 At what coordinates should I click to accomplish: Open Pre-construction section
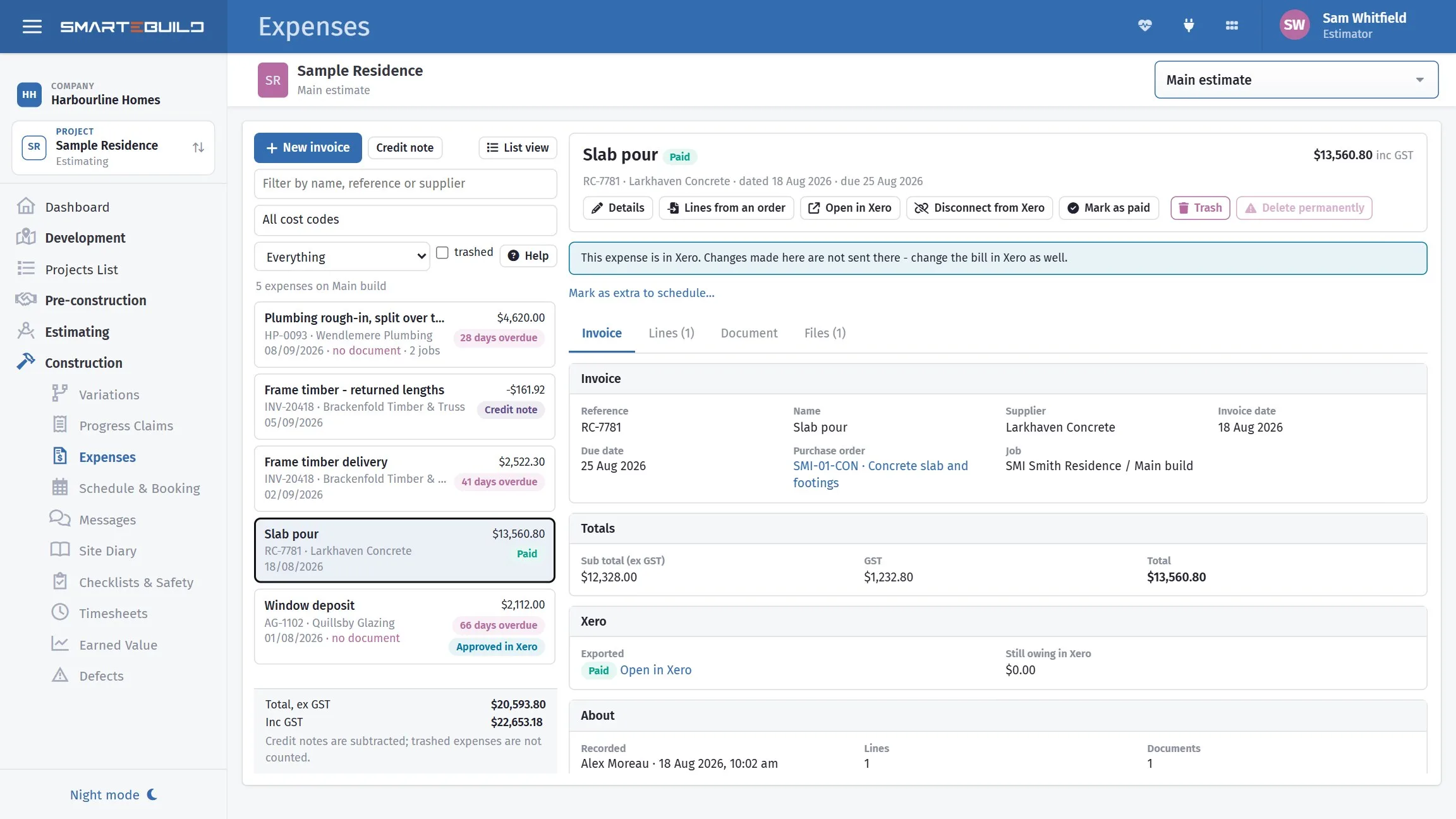(x=95, y=300)
